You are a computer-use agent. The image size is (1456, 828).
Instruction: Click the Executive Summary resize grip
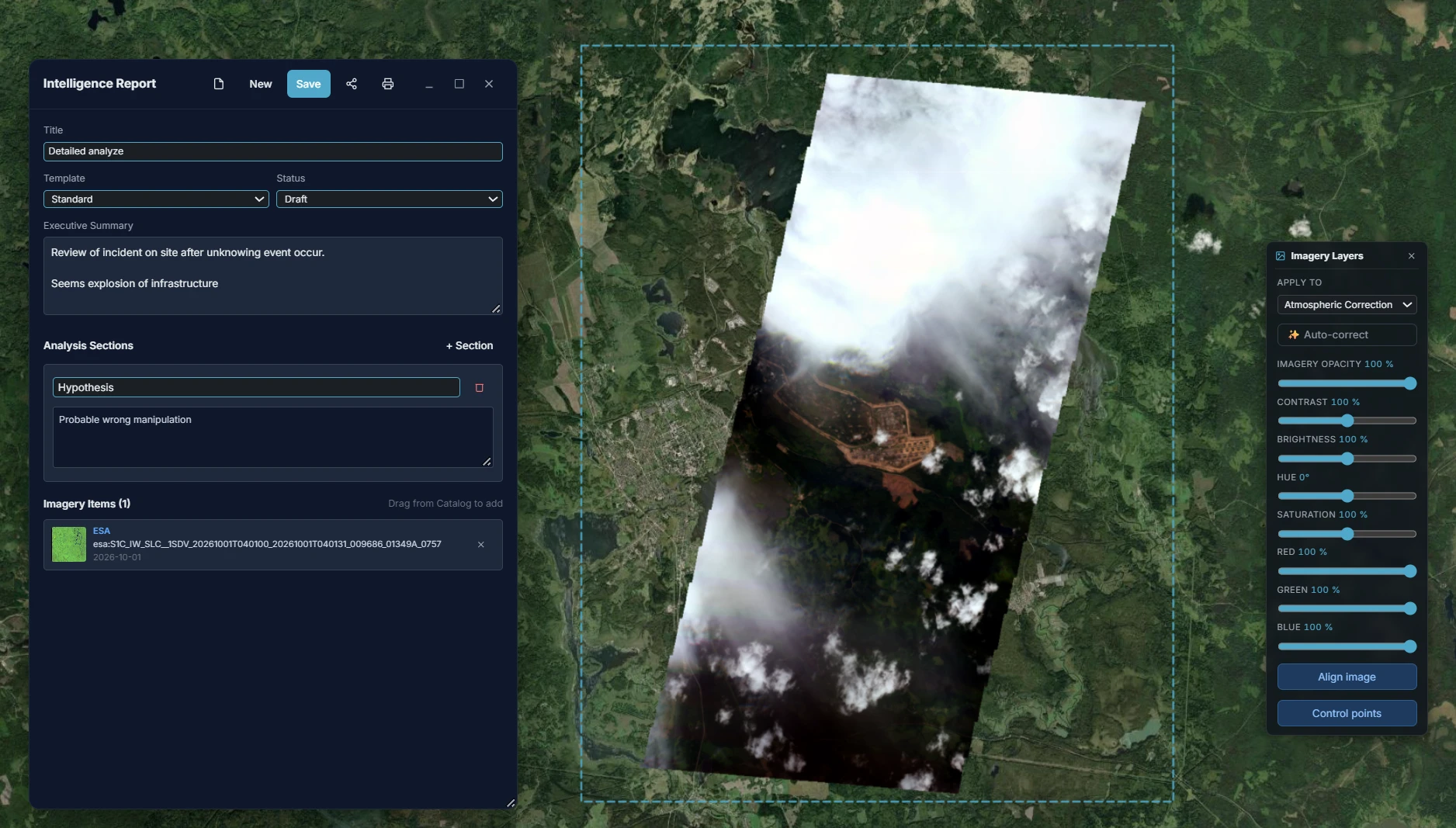[497, 309]
